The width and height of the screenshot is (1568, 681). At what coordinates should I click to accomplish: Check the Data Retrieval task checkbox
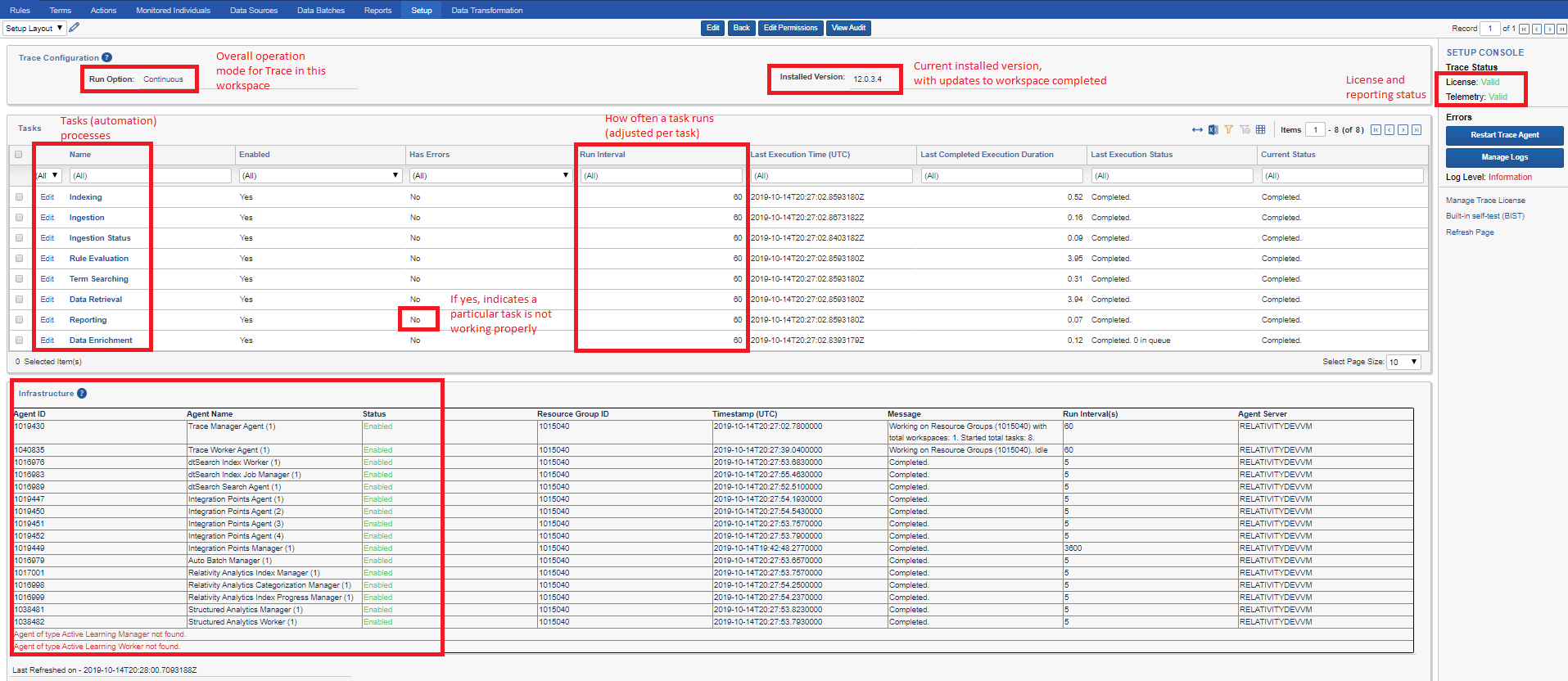point(19,300)
